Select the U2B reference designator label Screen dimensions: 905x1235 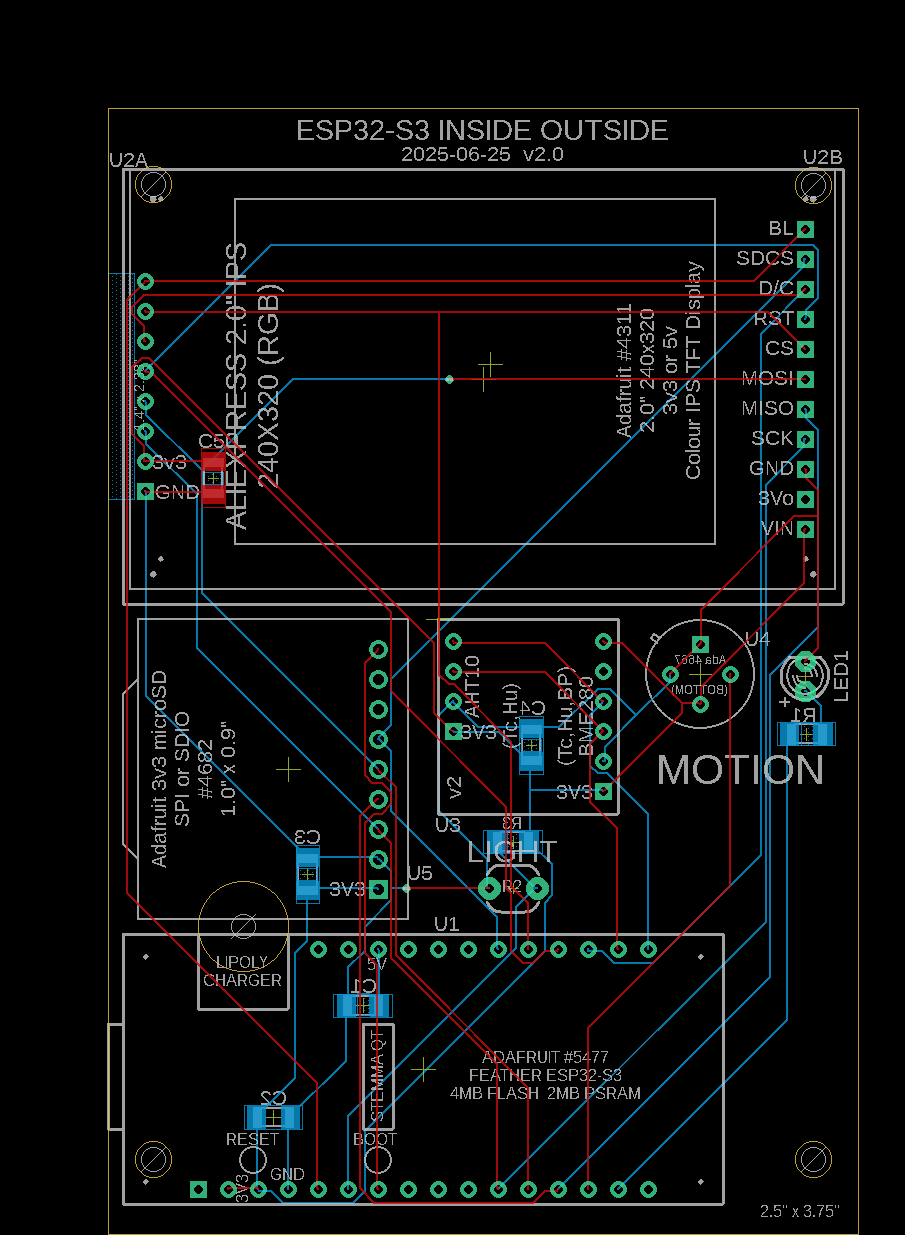(x=822, y=157)
